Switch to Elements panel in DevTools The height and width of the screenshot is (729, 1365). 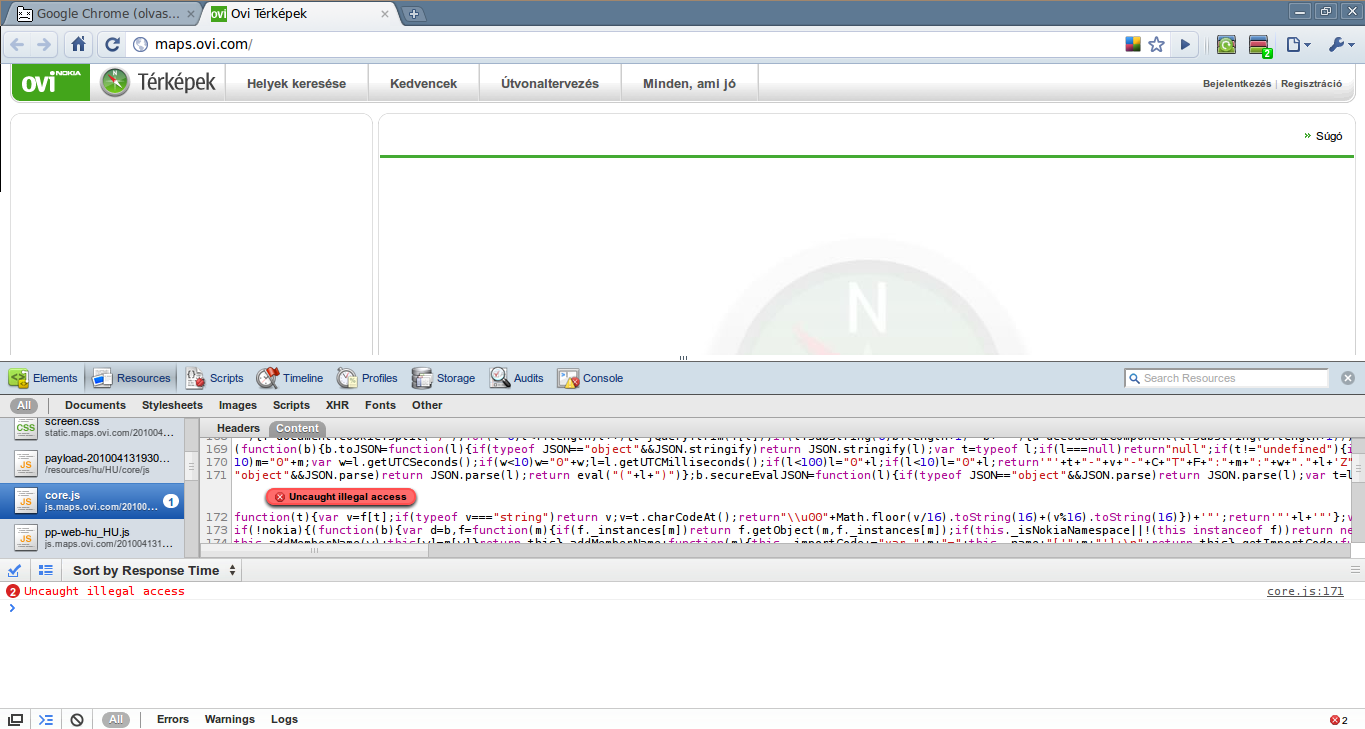(43, 378)
